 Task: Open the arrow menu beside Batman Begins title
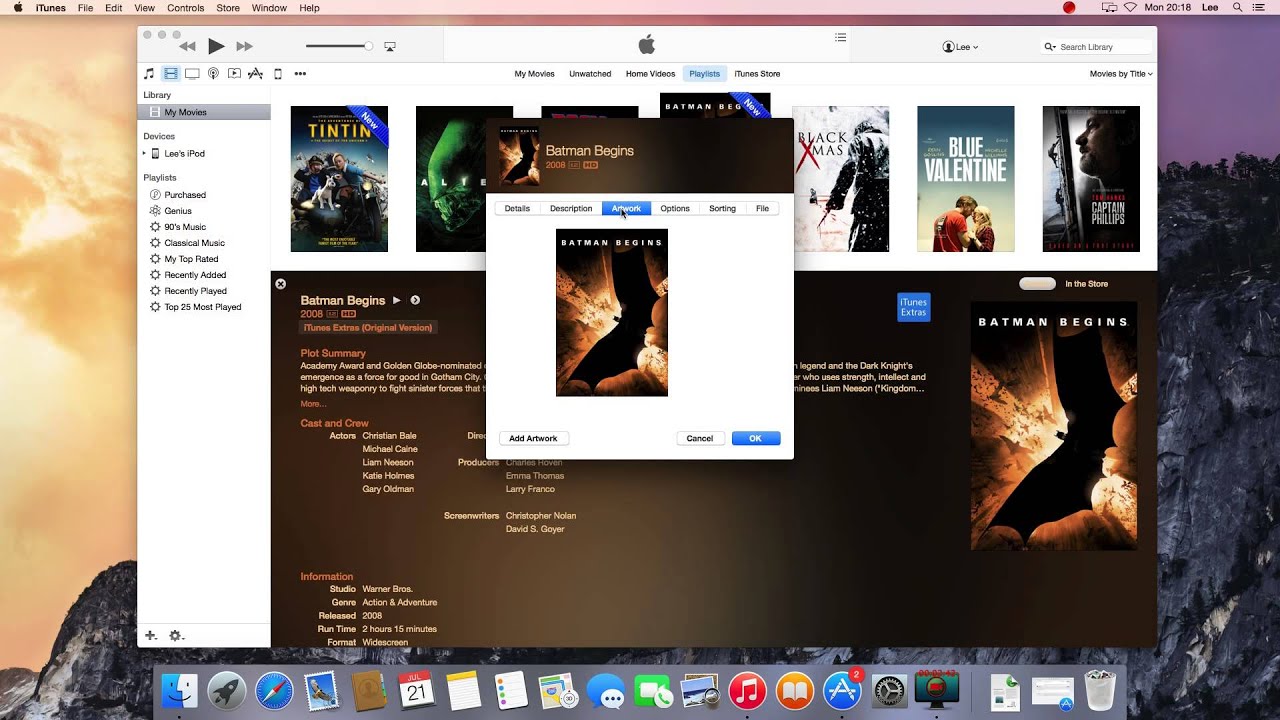pyautogui.click(x=415, y=300)
